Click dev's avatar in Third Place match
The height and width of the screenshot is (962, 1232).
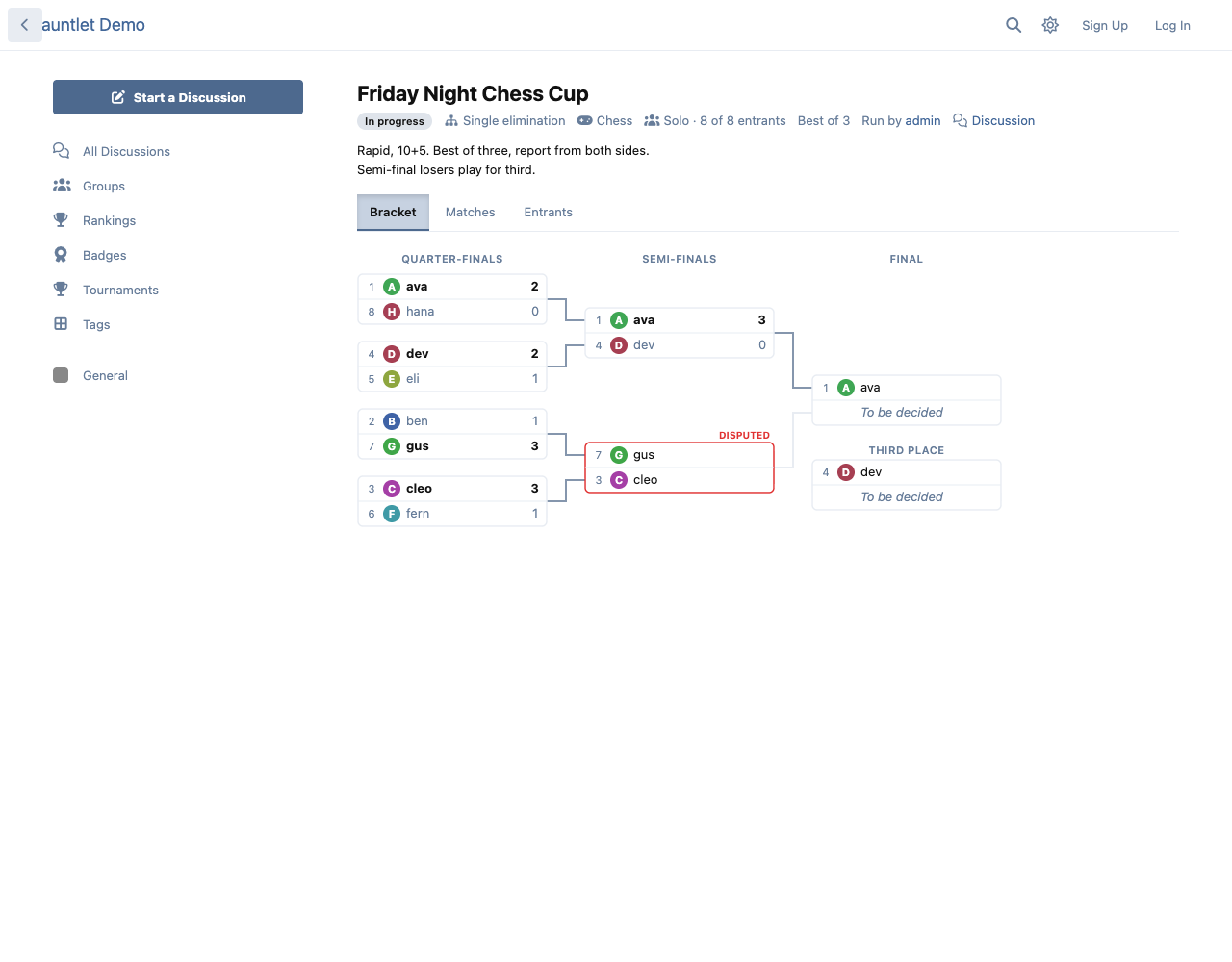[x=846, y=472]
